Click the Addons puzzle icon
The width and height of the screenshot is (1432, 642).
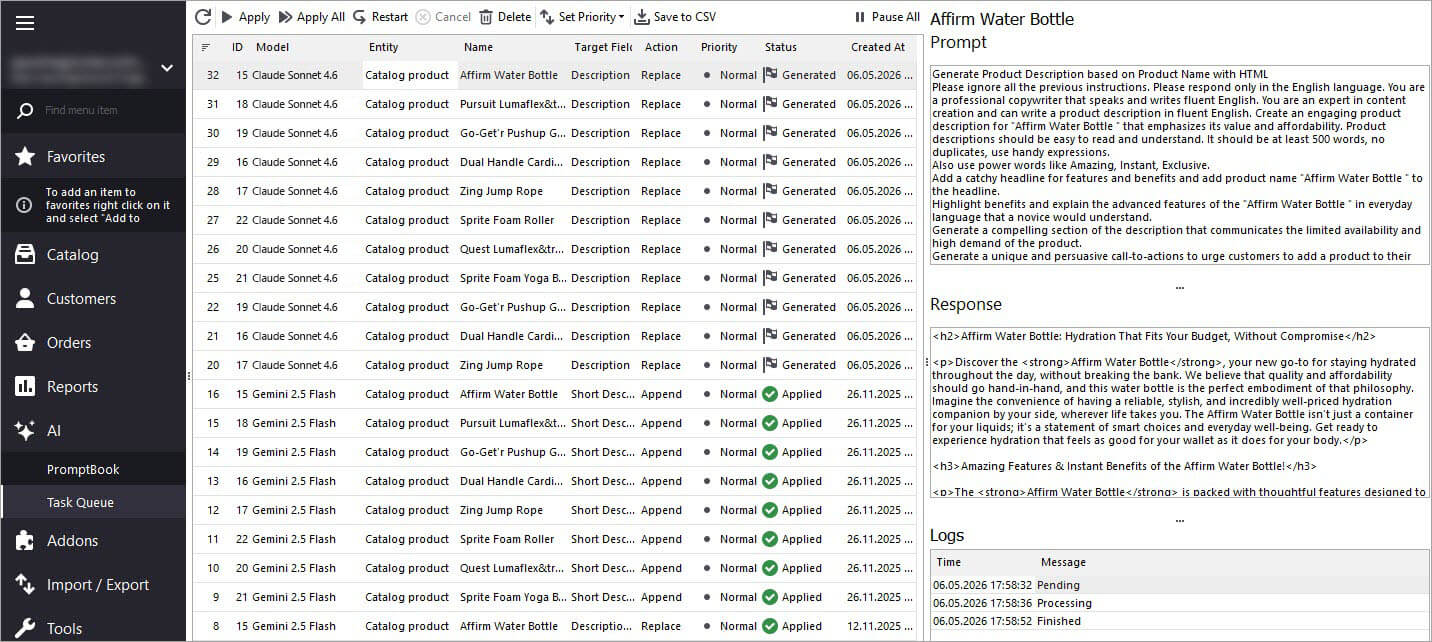[25, 540]
